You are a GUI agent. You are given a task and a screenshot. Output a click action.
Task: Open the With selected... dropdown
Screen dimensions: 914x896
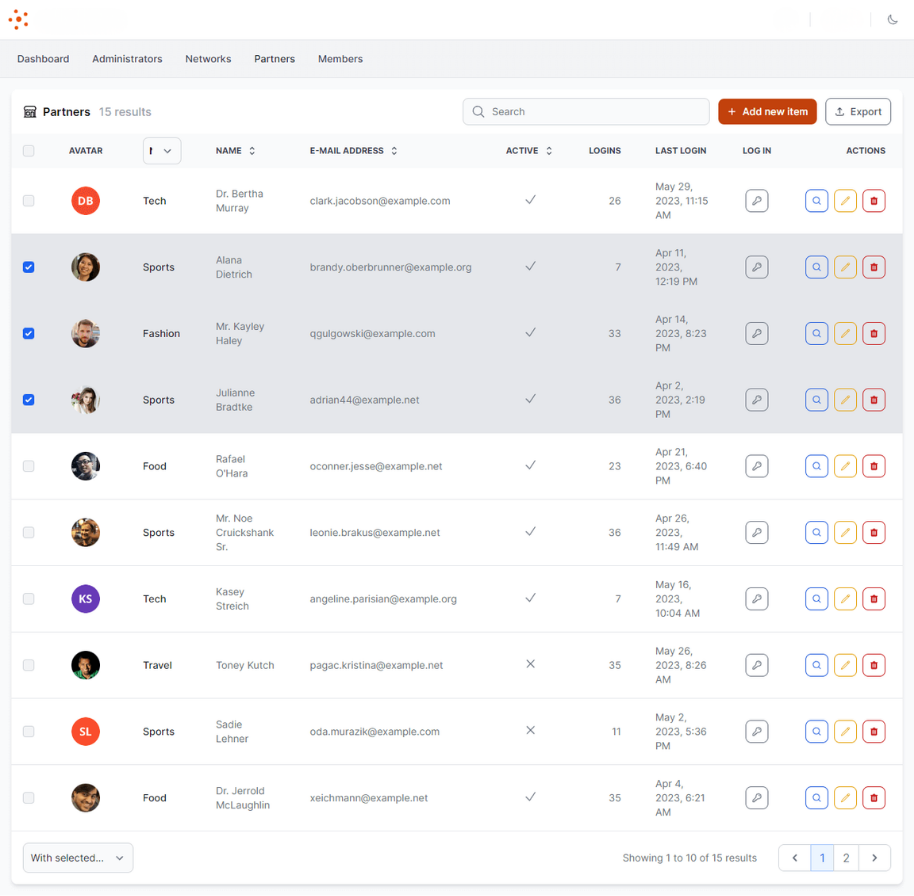(x=78, y=858)
